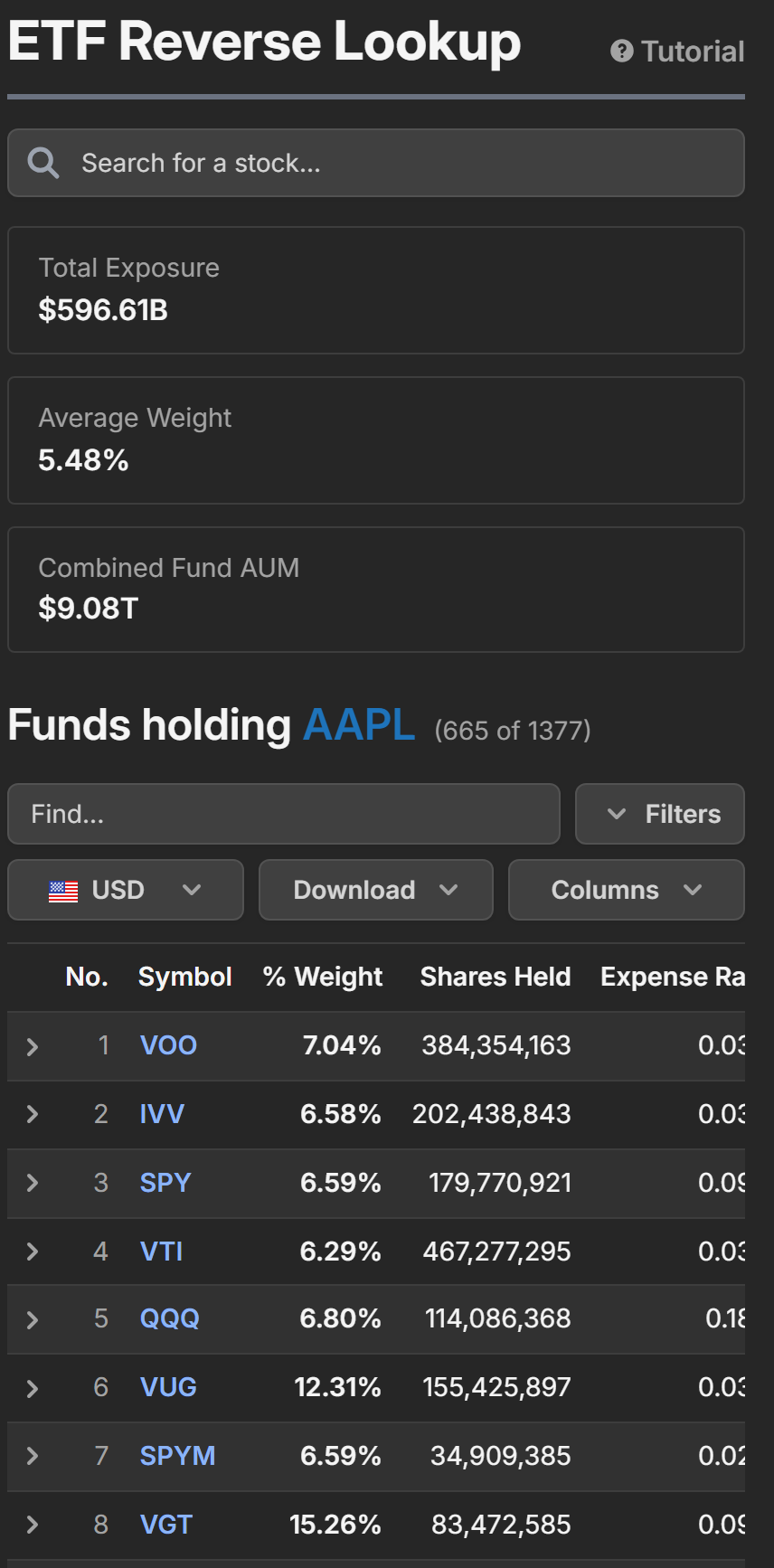This screenshot has height=1568, width=774.
Task: Expand the SPY row
Action: (33, 1183)
